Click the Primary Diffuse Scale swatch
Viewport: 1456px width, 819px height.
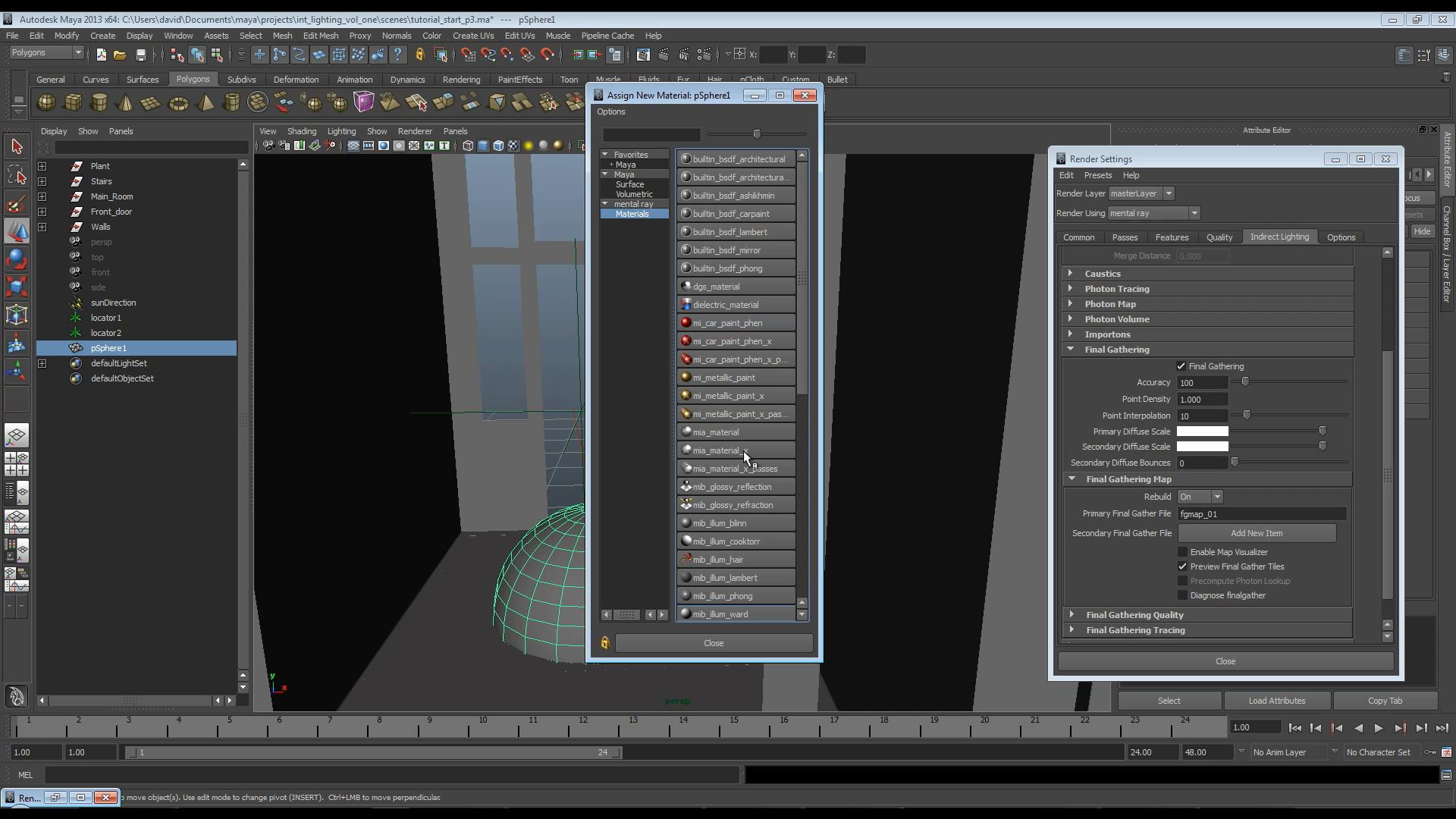pyautogui.click(x=1202, y=431)
